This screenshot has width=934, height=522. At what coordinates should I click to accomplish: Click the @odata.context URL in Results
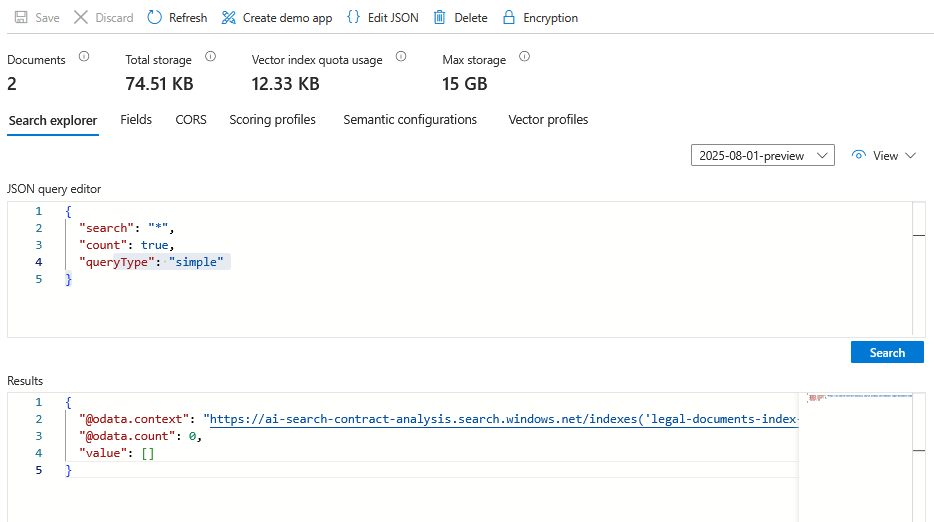(500, 419)
